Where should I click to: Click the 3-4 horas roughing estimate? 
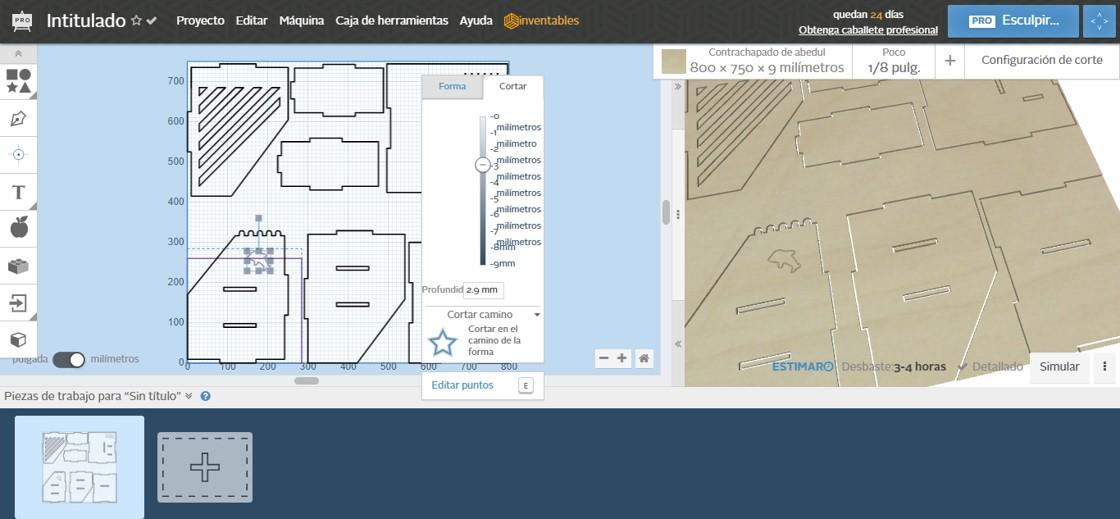920,366
